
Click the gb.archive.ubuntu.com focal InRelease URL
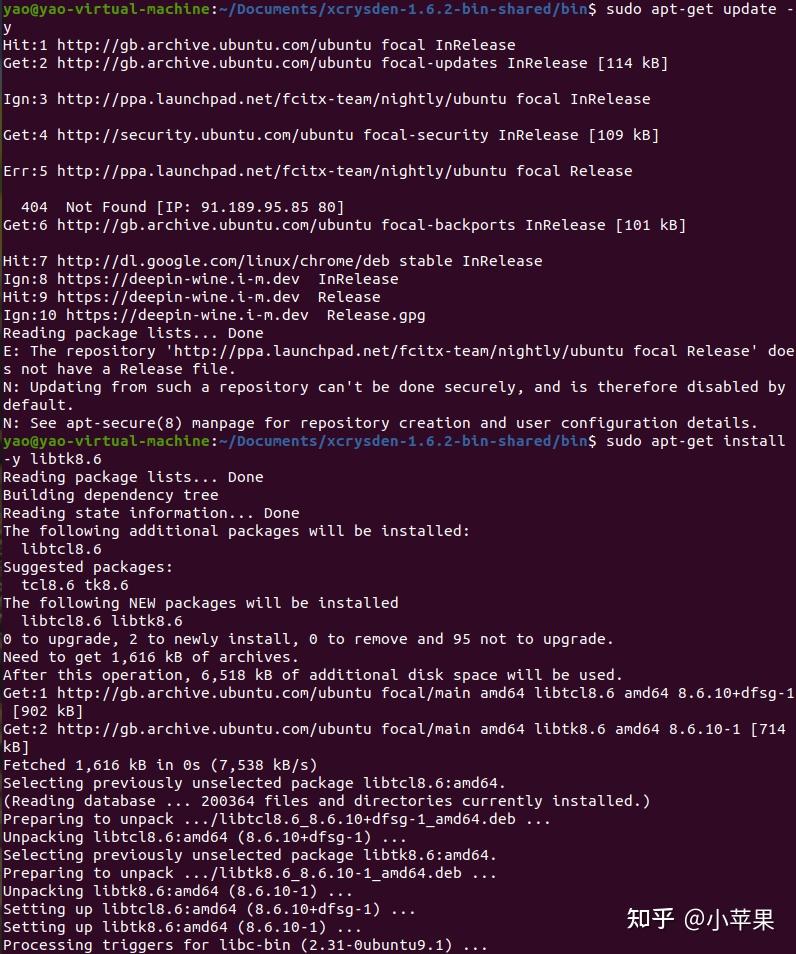coord(214,45)
